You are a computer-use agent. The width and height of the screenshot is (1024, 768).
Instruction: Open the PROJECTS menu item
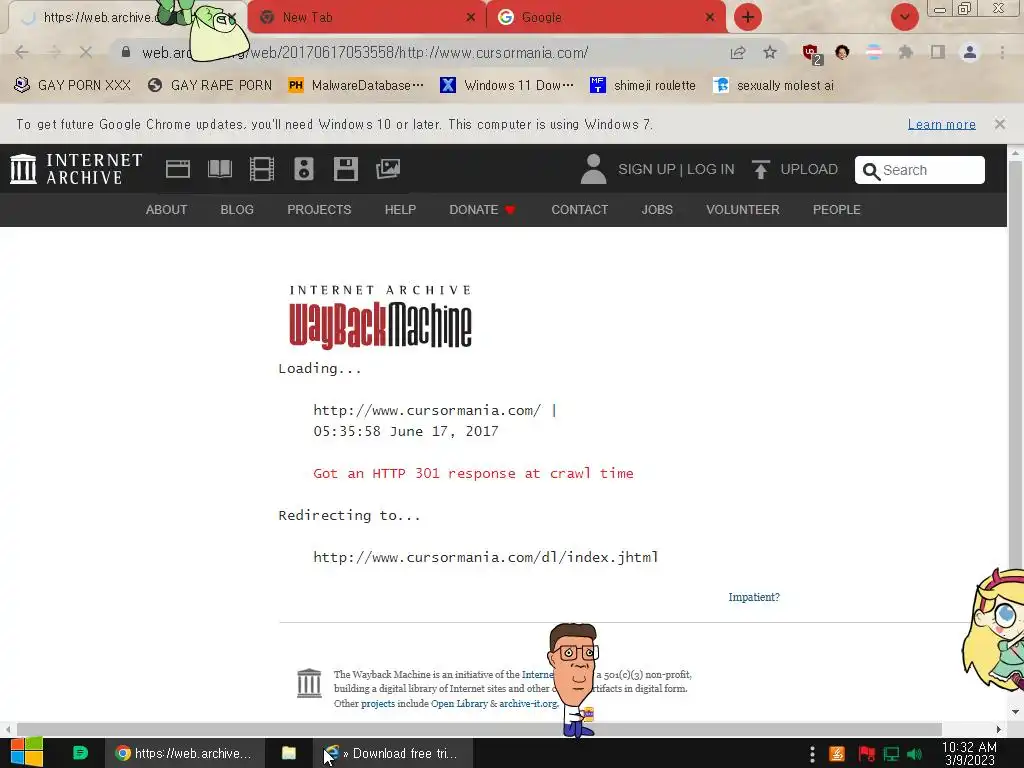pyautogui.click(x=319, y=210)
